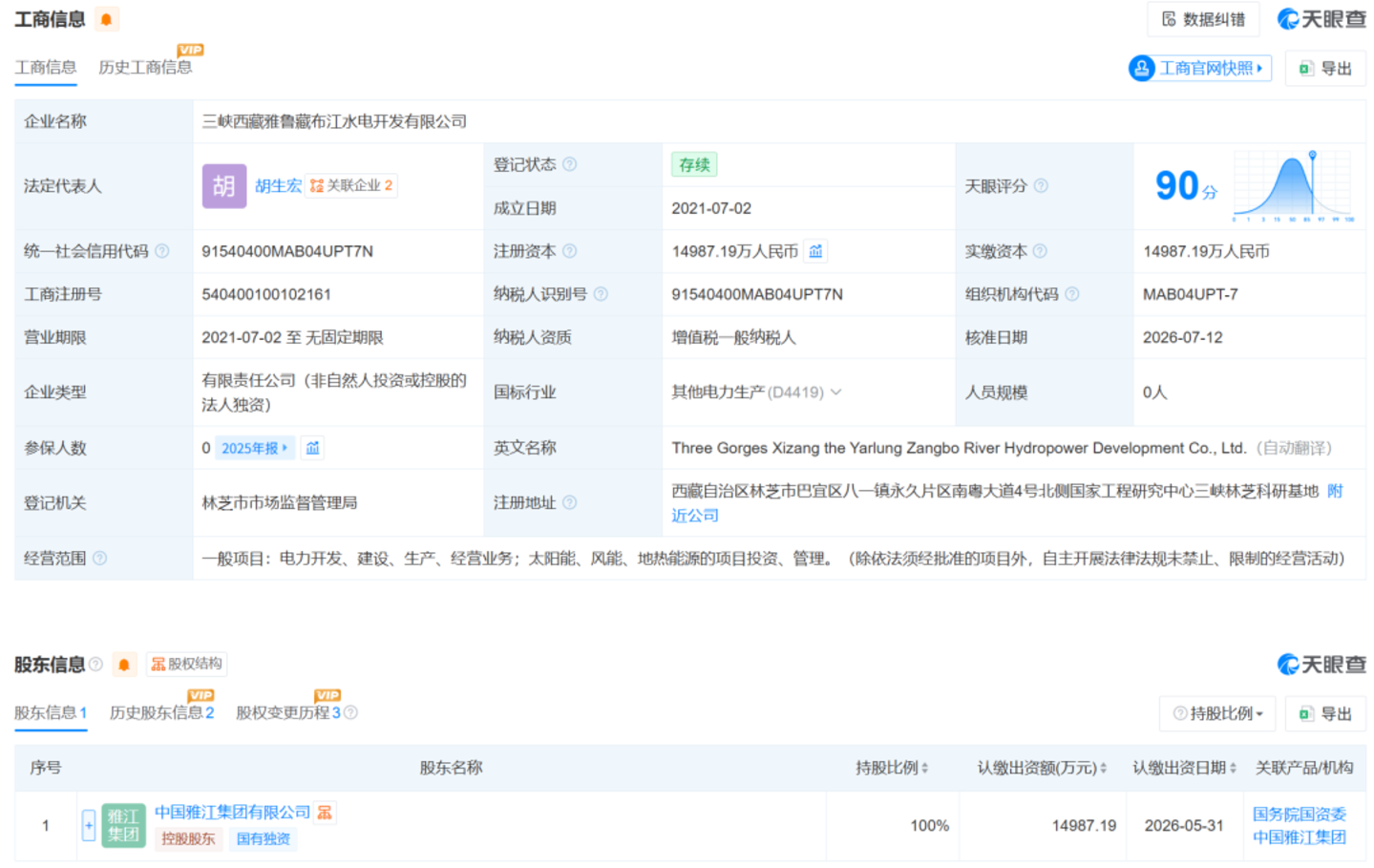
Task: Click help icon next to 注册资本
Action: (x=570, y=251)
